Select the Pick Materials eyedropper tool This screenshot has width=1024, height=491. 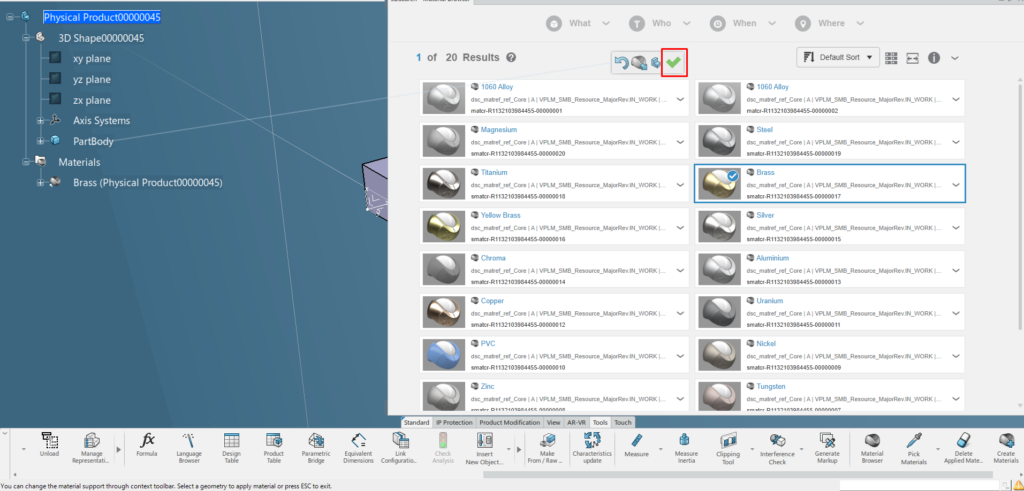tap(914, 447)
